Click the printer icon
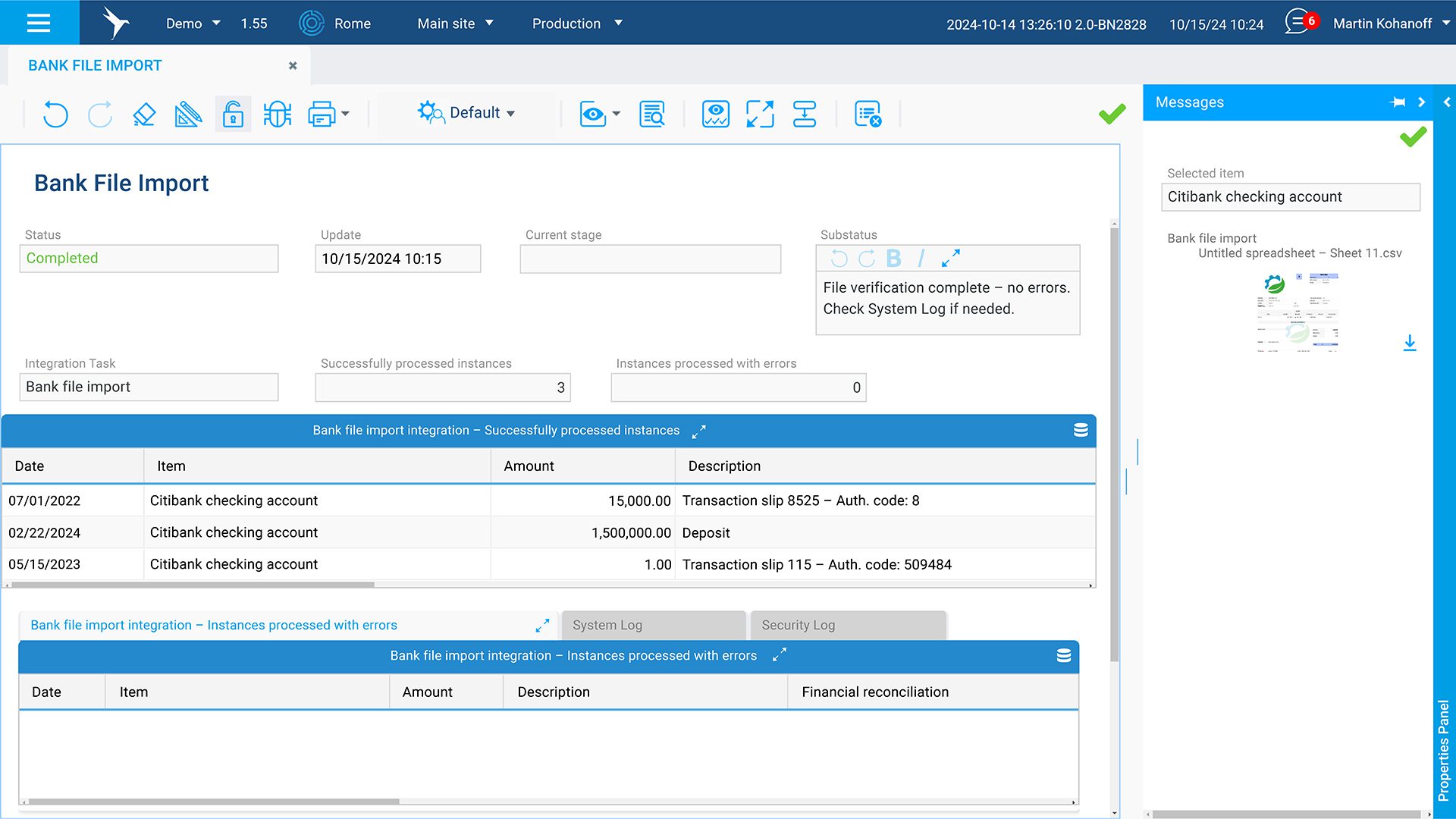 coord(322,115)
